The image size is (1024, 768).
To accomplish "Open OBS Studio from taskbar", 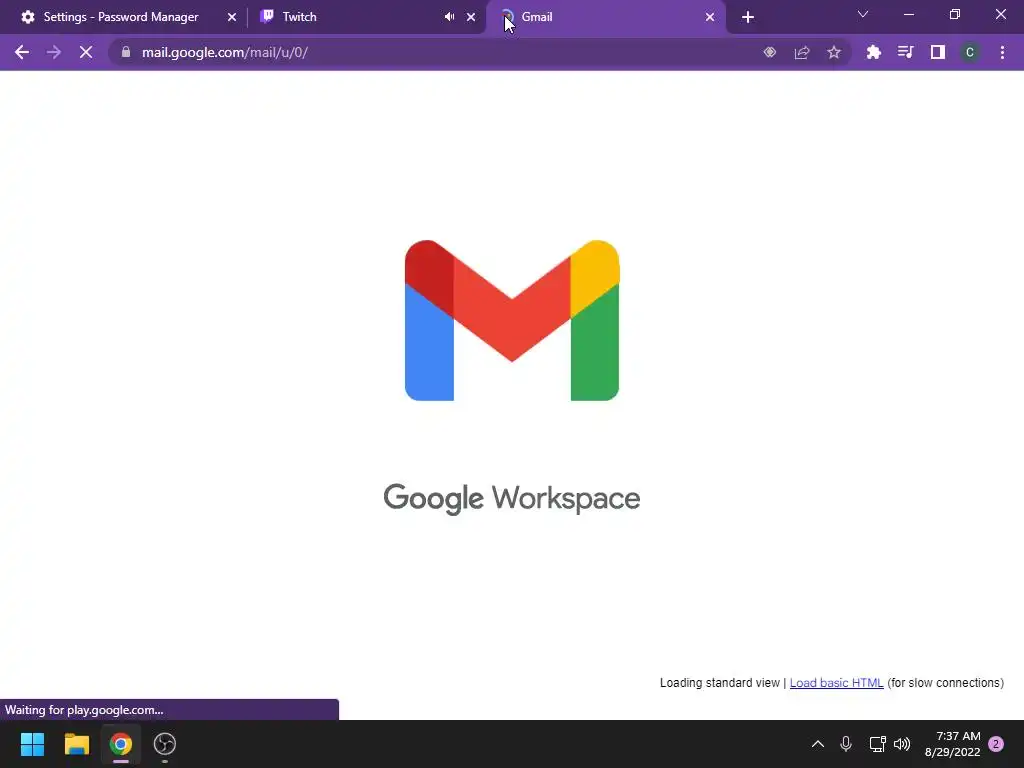I will pyautogui.click(x=165, y=744).
